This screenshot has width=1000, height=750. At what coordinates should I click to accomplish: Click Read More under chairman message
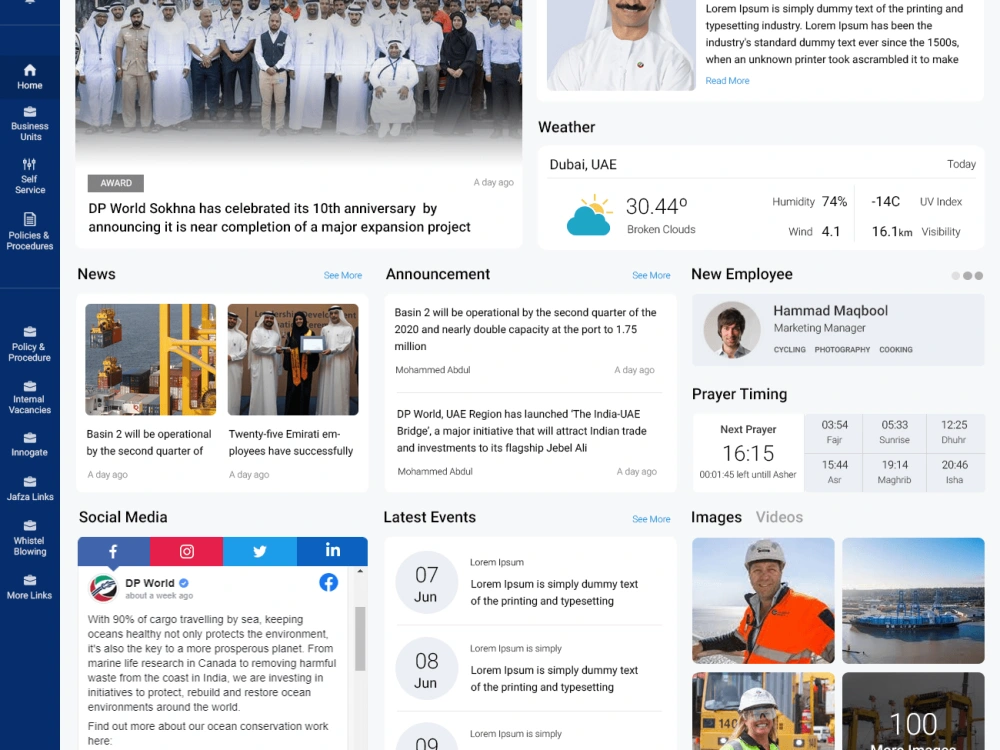tap(727, 81)
